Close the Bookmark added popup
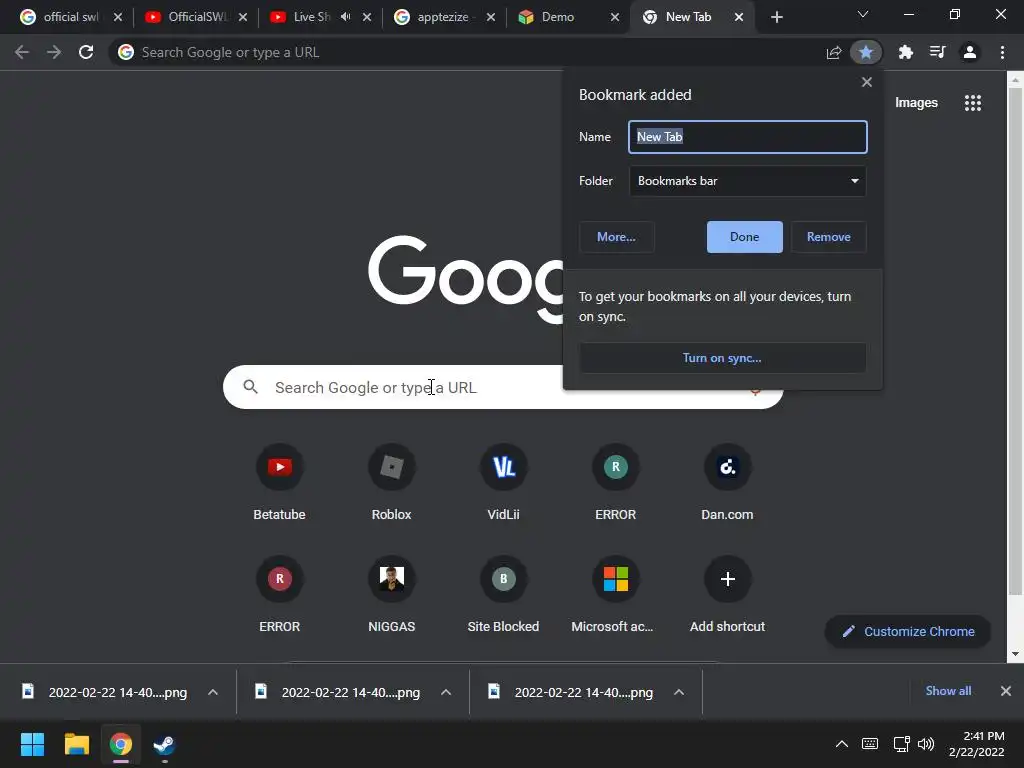The width and height of the screenshot is (1024, 768). point(867,82)
